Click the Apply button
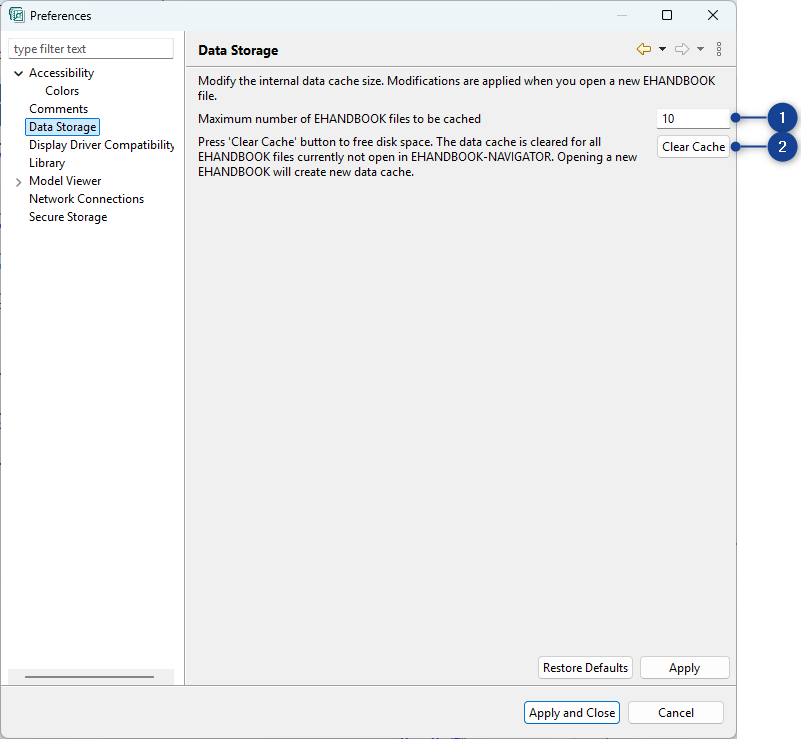Image resolution: width=801 pixels, height=739 pixels. coord(685,668)
